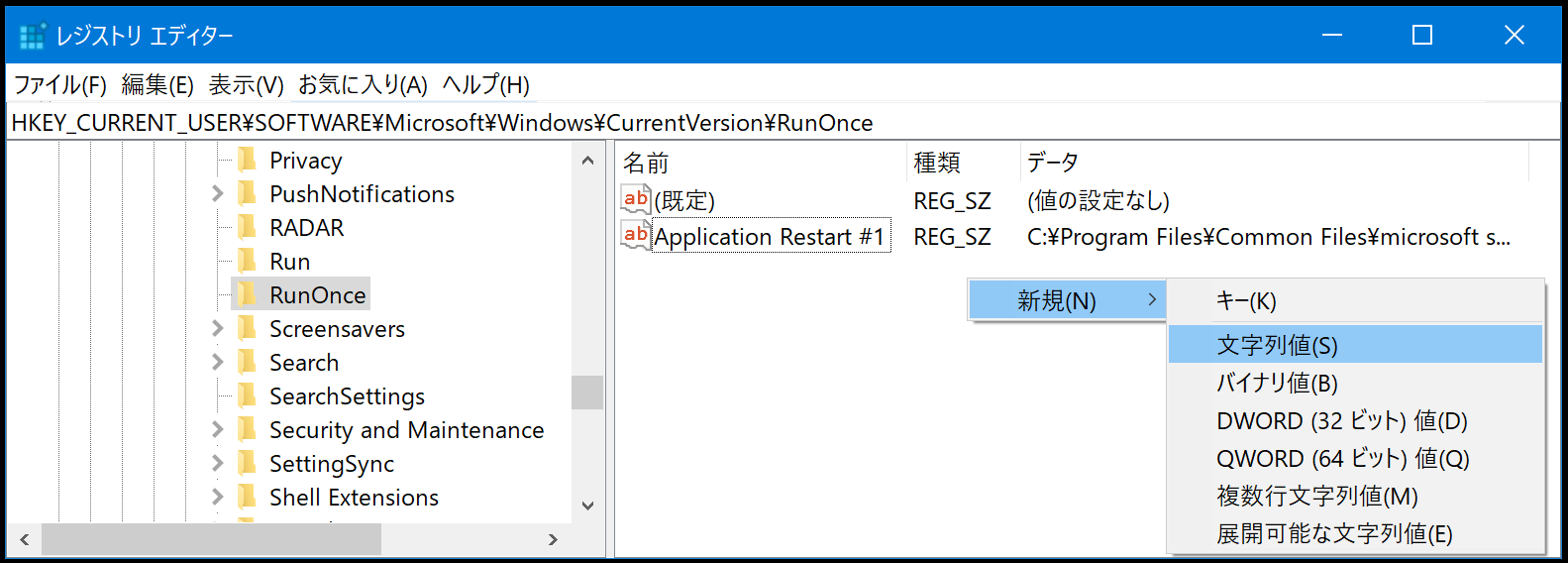Open the お気に入り(A) menu
This screenshot has height=563, width=1568.
363,85
